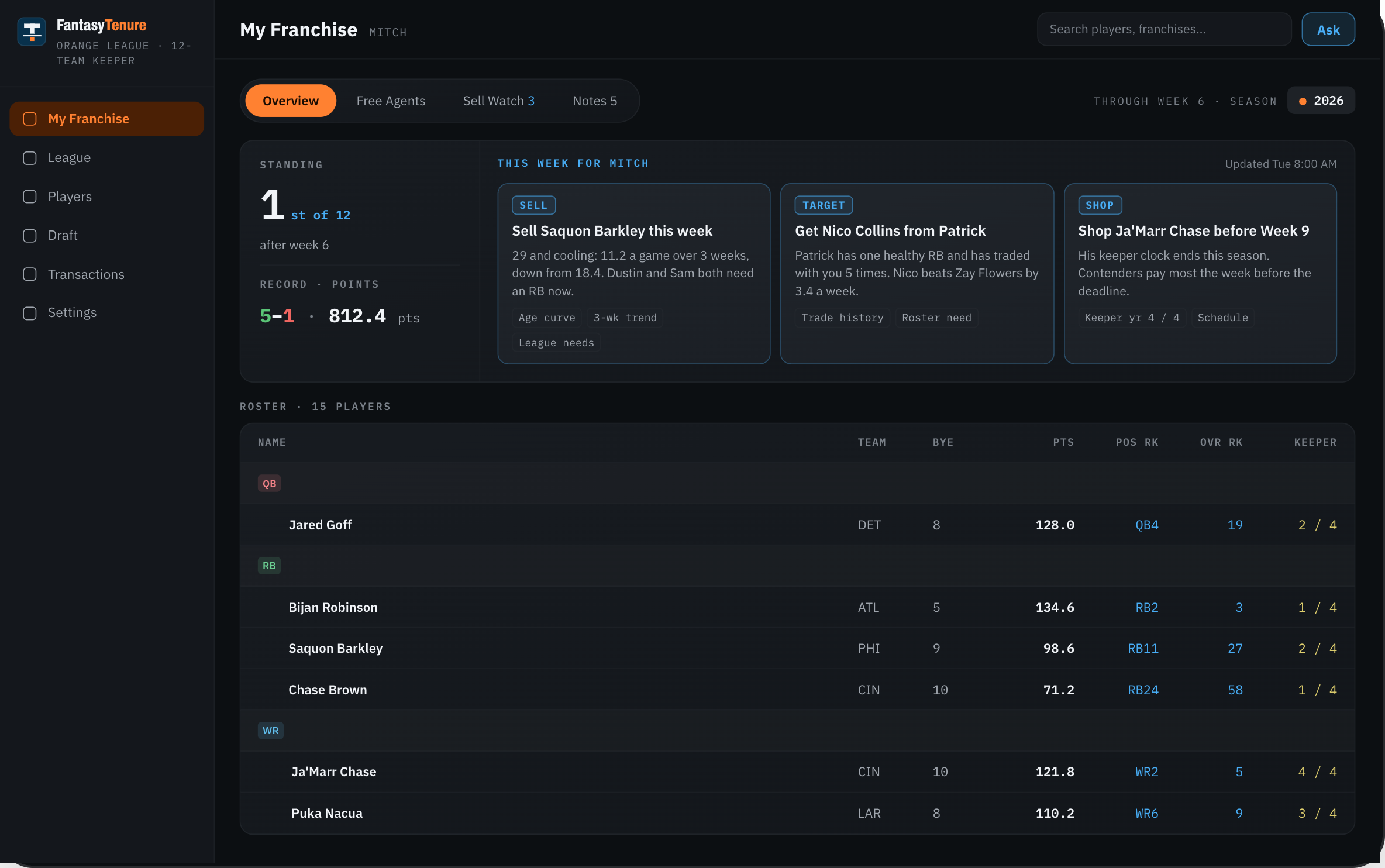Sort roster by OVR RK column

click(x=1221, y=442)
